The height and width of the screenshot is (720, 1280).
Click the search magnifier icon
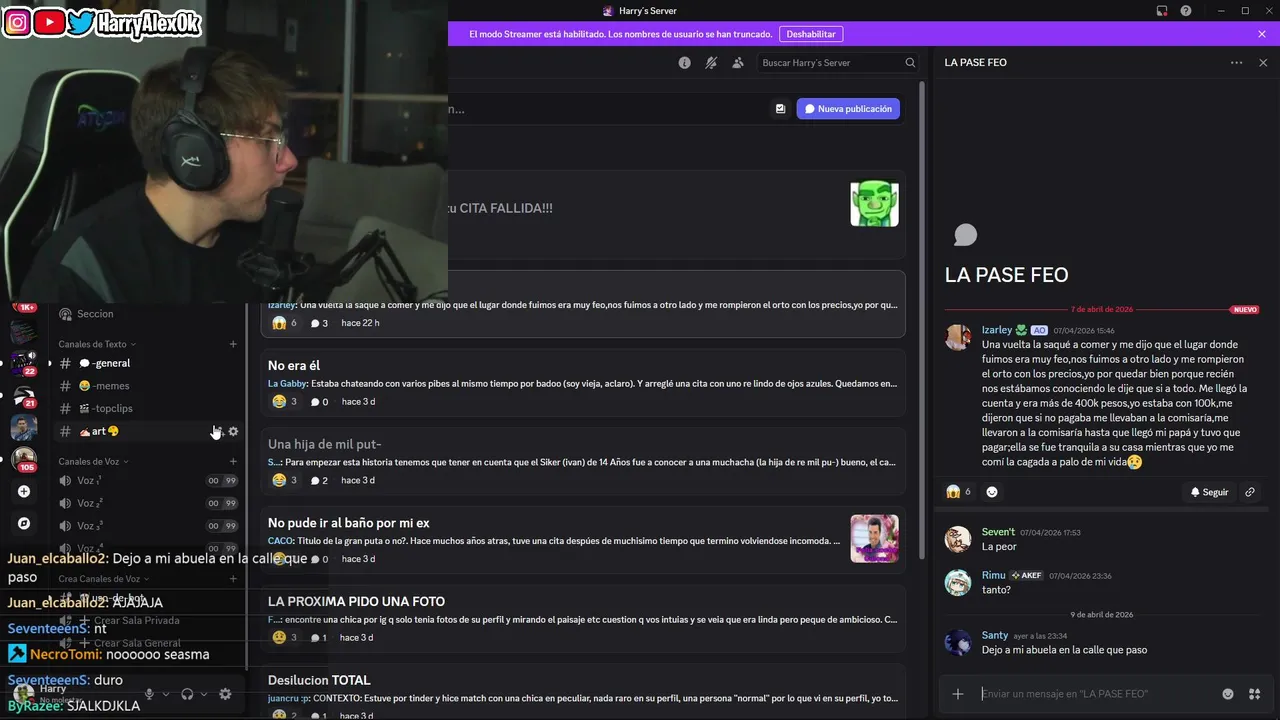coord(910,62)
